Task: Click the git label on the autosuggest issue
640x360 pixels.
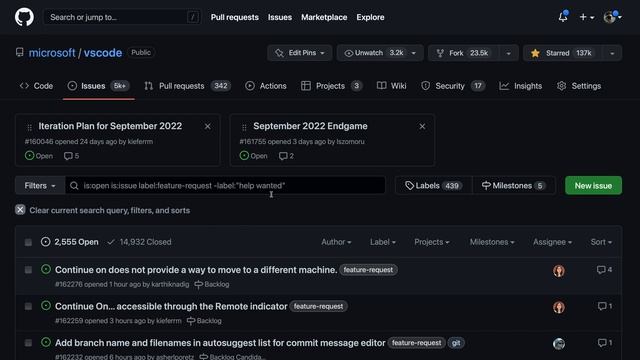Action: 456,343
